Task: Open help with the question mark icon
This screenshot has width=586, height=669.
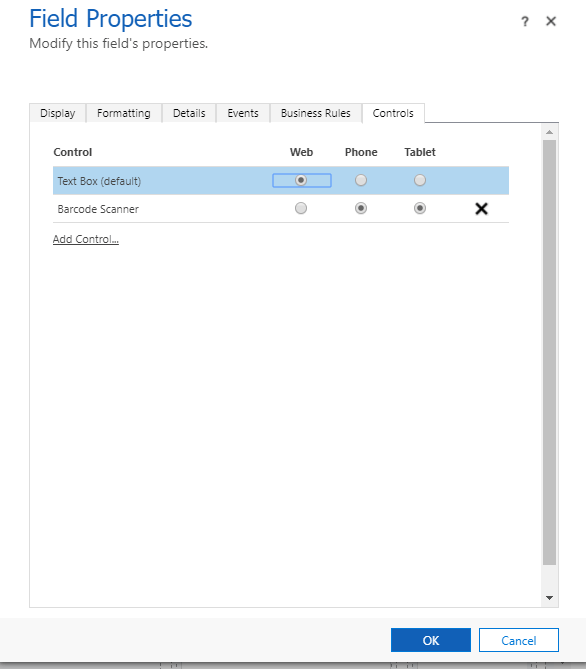Action: 525,21
